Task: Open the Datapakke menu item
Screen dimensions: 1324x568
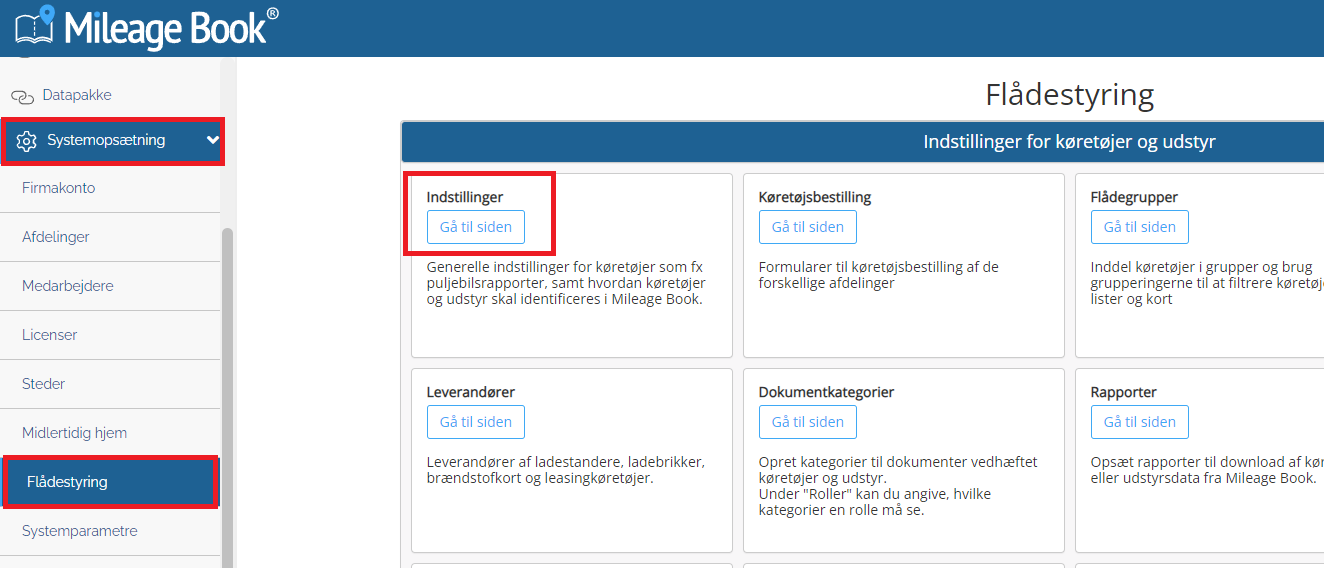Action: [77, 95]
